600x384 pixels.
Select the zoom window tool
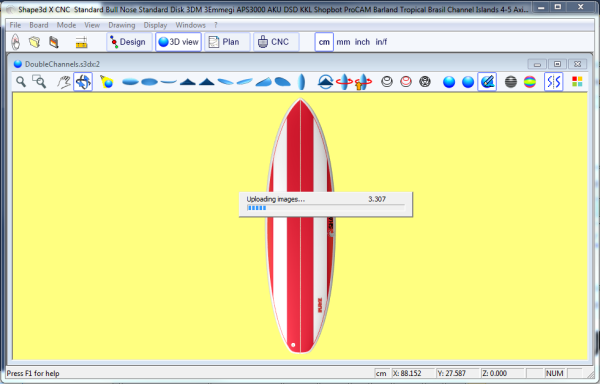pyautogui.click(x=39, y=81)
